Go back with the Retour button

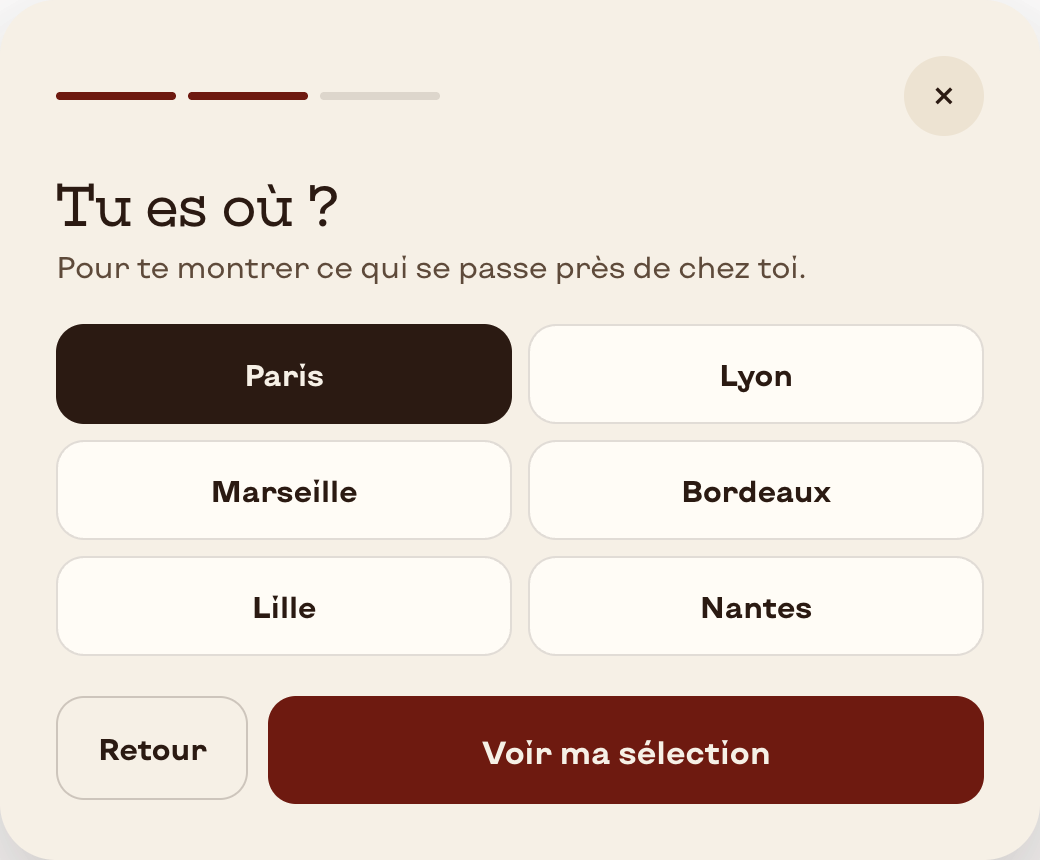click(152, 748)
